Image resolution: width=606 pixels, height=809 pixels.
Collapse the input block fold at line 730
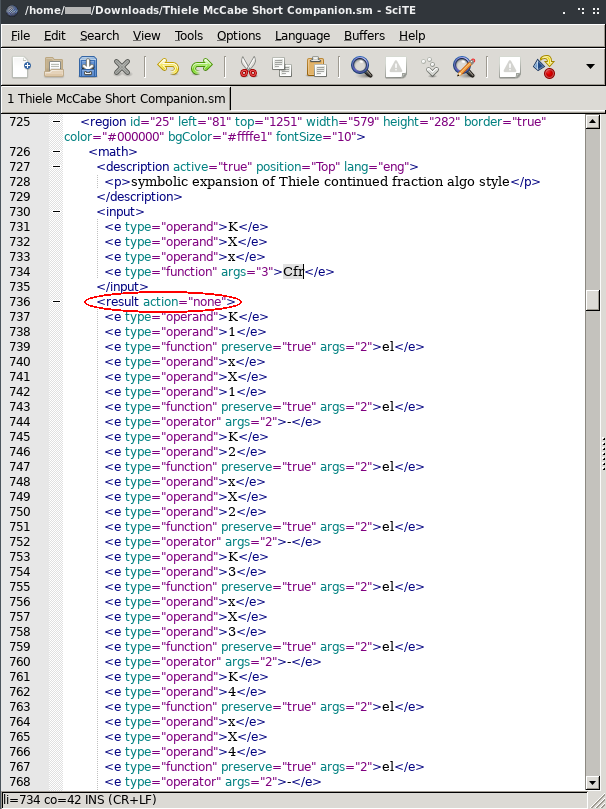pos(56,212)
